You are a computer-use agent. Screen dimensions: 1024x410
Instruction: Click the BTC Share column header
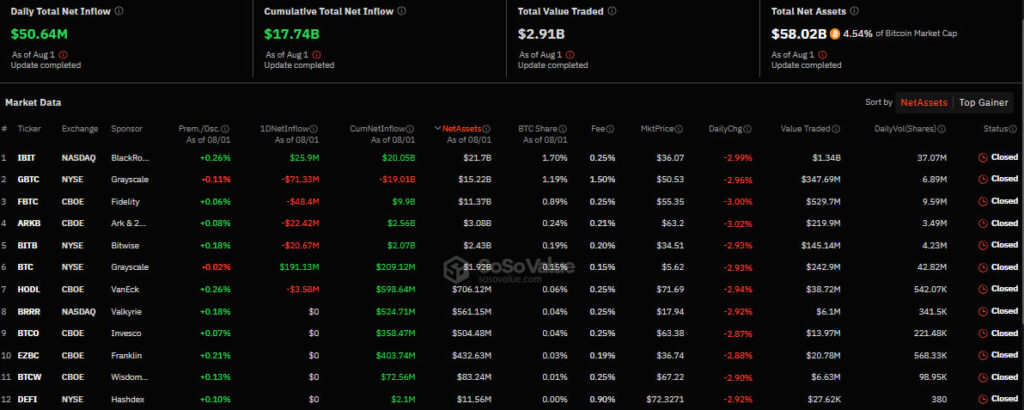tap(538, 129)
